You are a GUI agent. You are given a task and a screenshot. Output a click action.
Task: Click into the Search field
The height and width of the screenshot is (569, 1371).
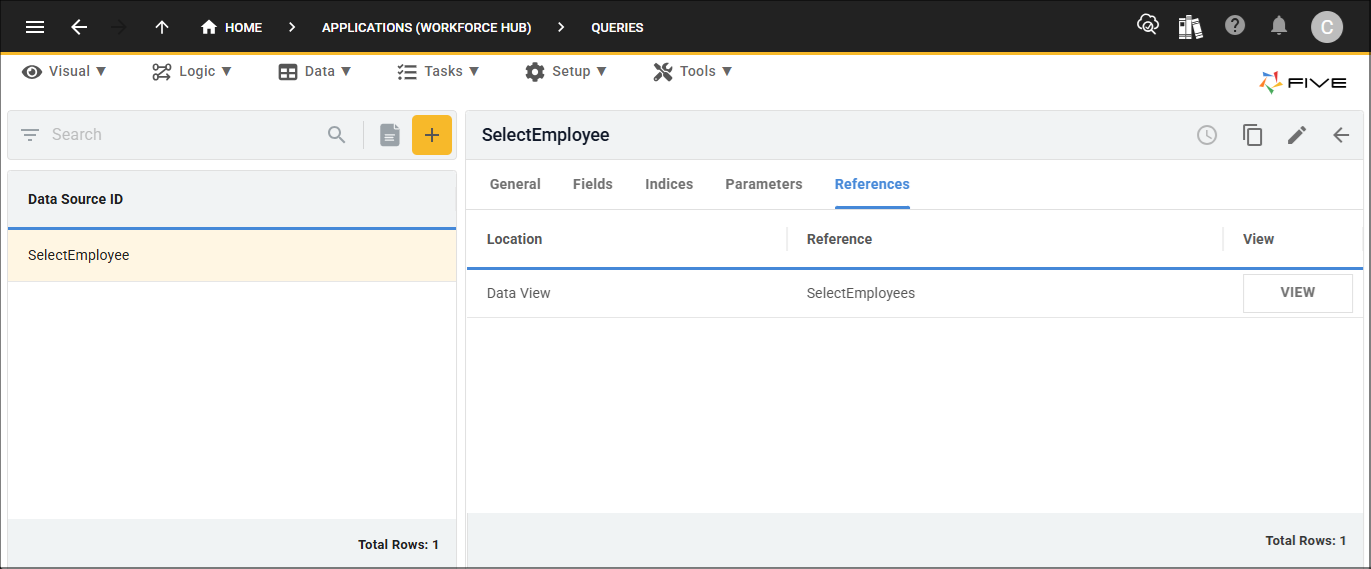185,135
